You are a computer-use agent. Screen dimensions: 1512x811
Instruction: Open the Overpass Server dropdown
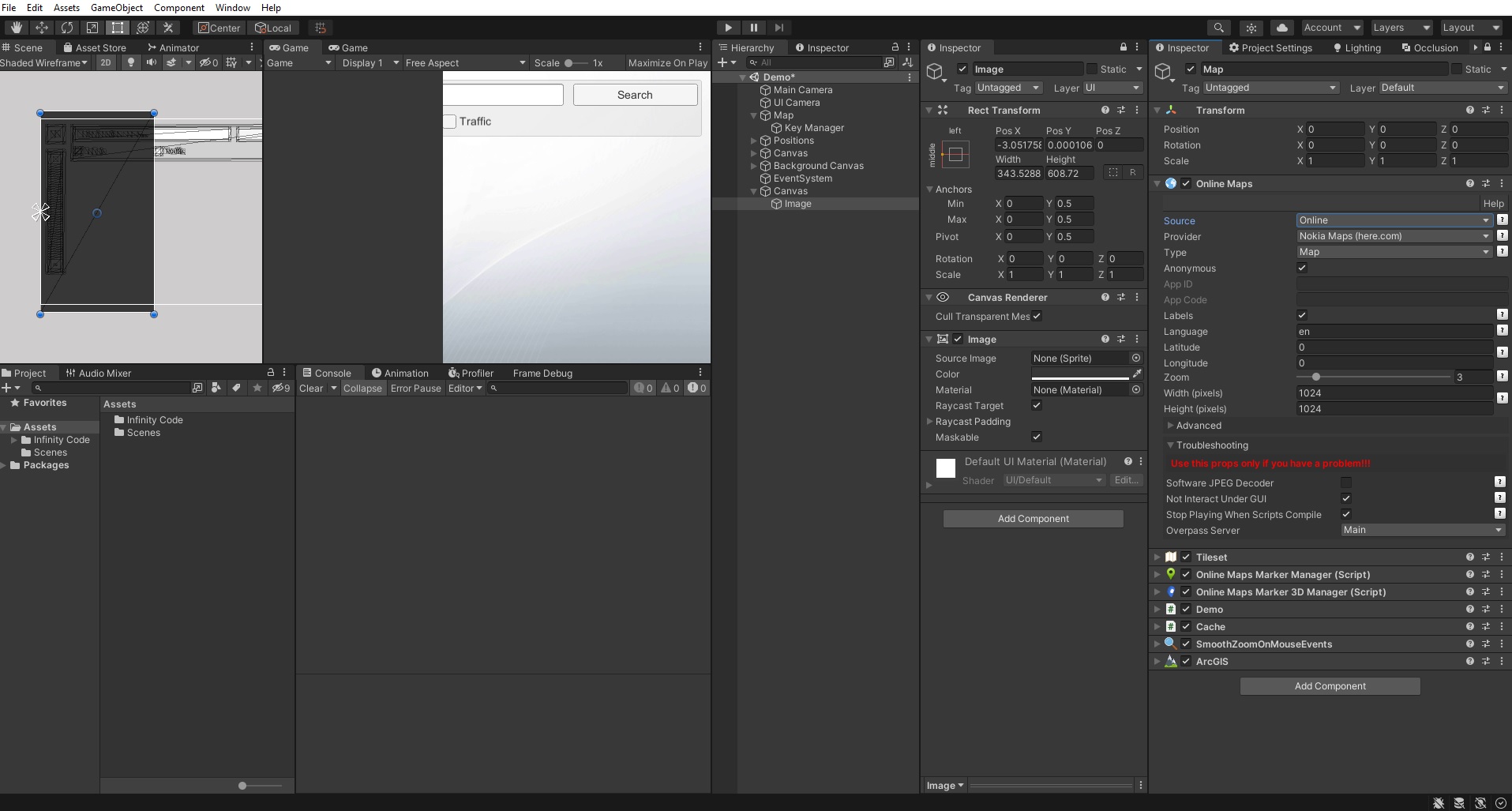pos(1423,530)
